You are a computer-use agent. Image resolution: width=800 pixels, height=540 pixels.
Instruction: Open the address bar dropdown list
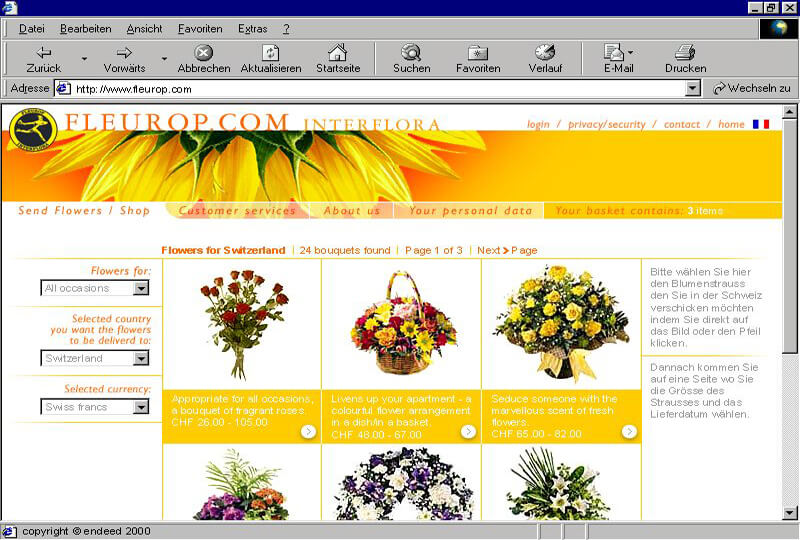[692, 89]
